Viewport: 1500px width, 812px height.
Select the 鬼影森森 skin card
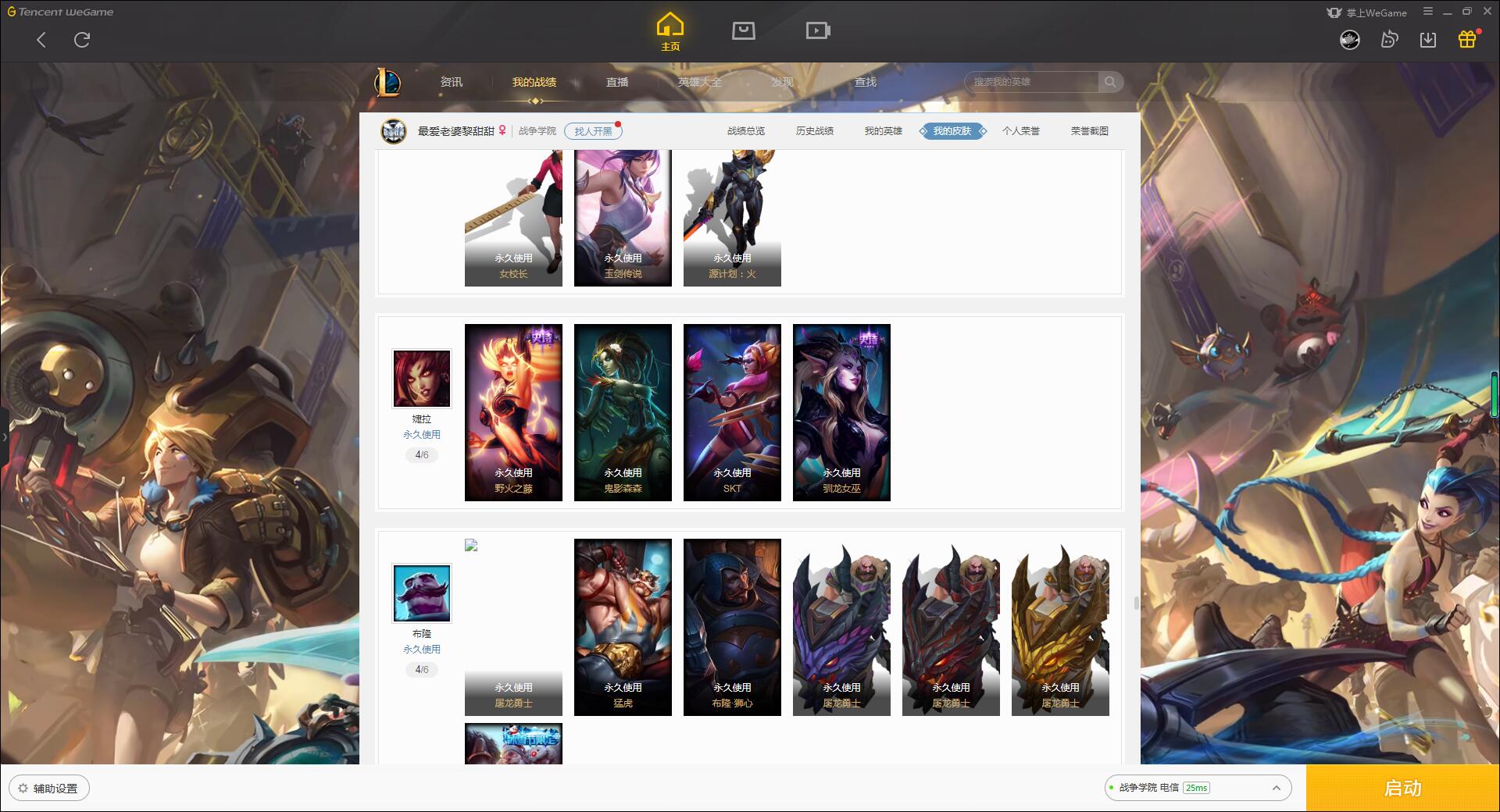click(623, 412)
